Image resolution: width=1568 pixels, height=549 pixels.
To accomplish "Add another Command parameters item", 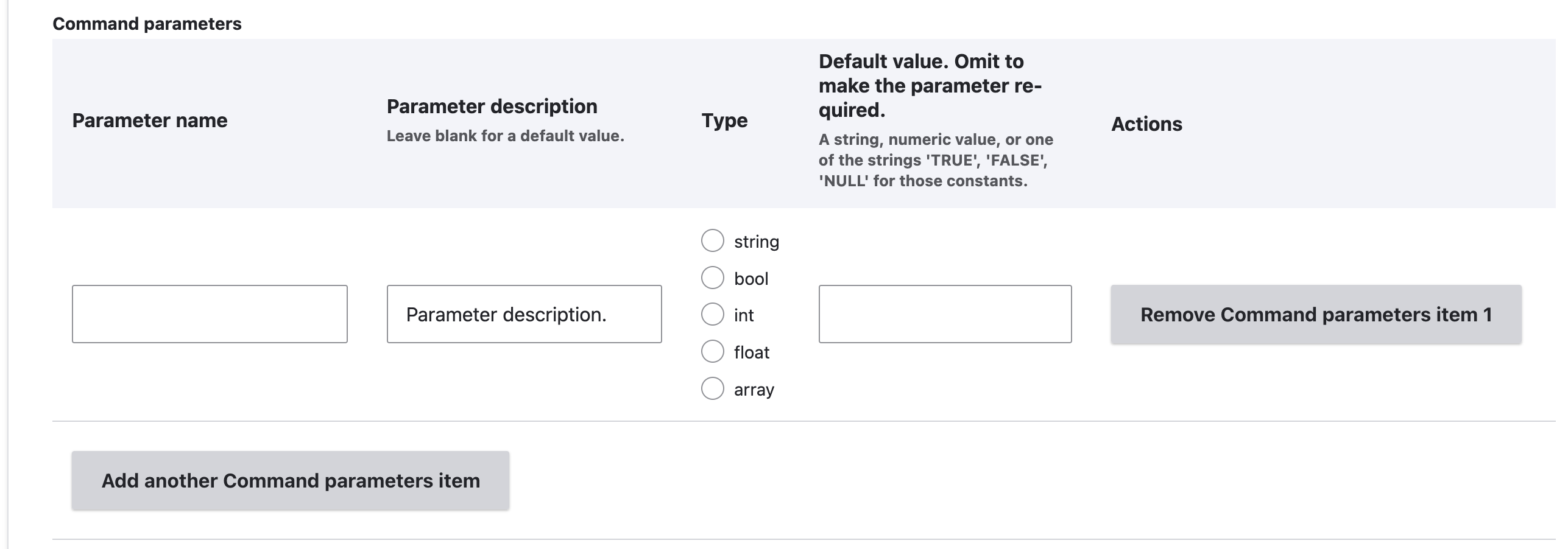I will coord(291,480).
